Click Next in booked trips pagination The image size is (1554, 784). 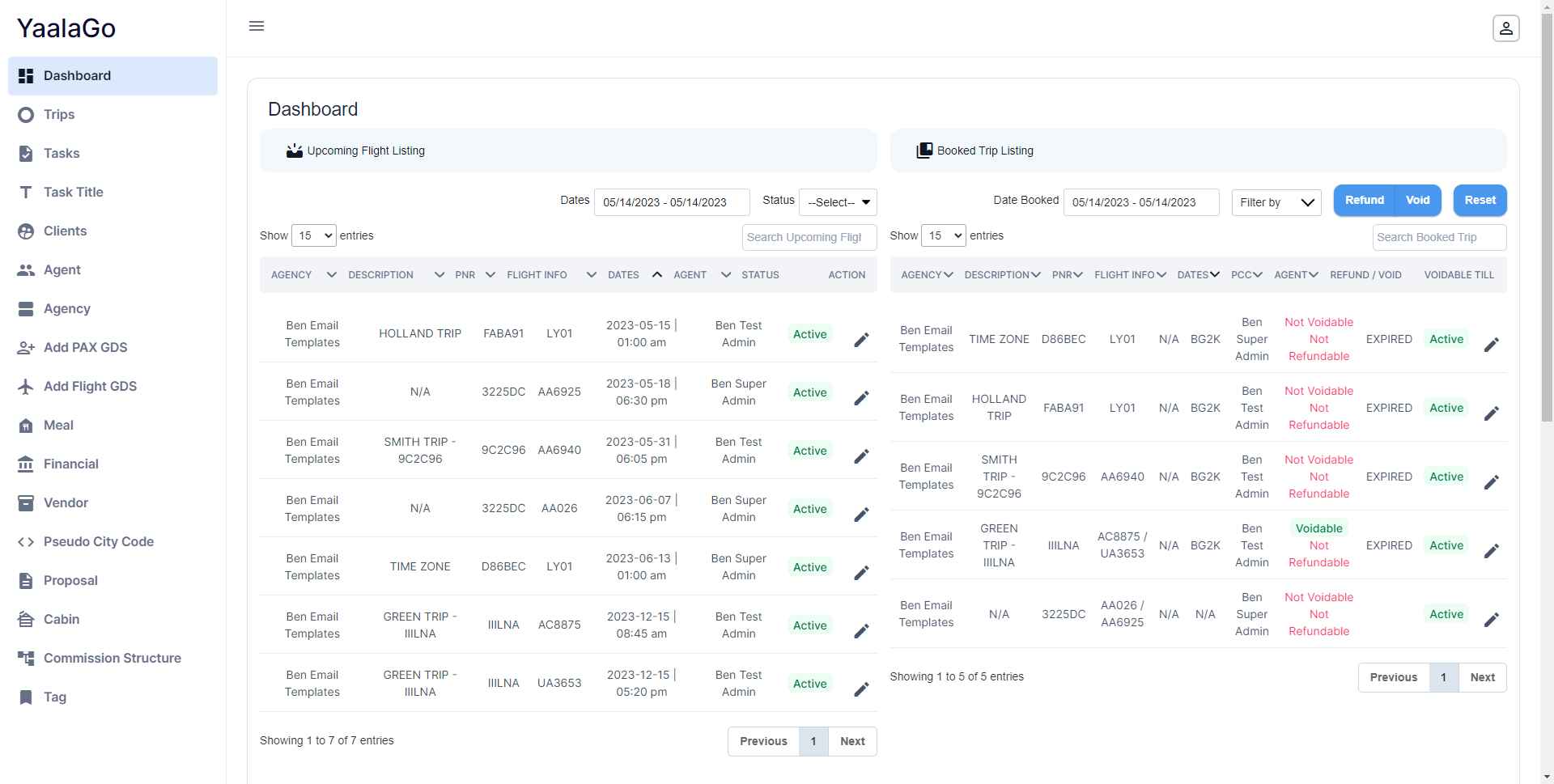click(1482, 677)
